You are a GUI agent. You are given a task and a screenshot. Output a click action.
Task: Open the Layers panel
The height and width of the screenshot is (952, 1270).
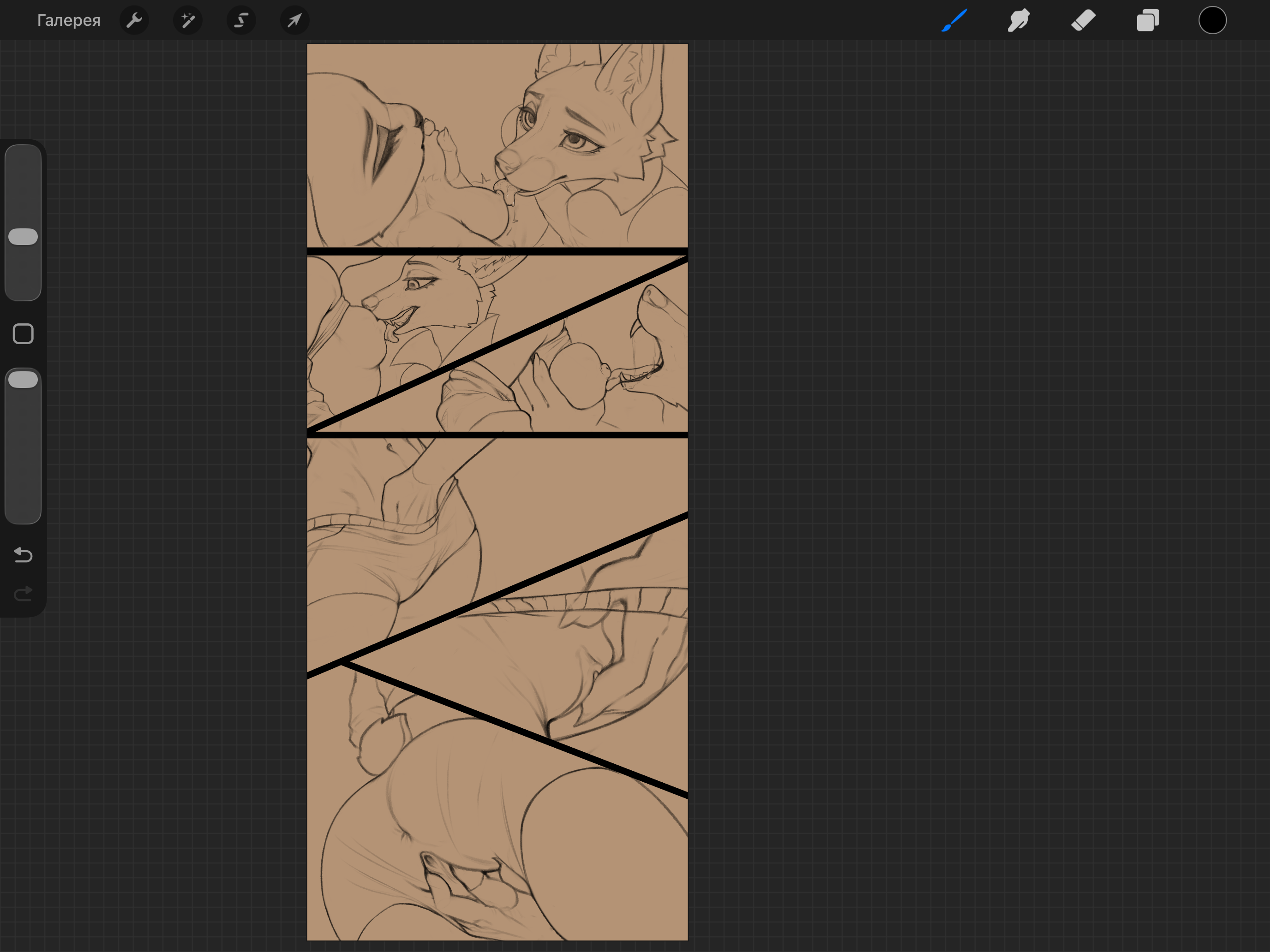coord(1148,21)
